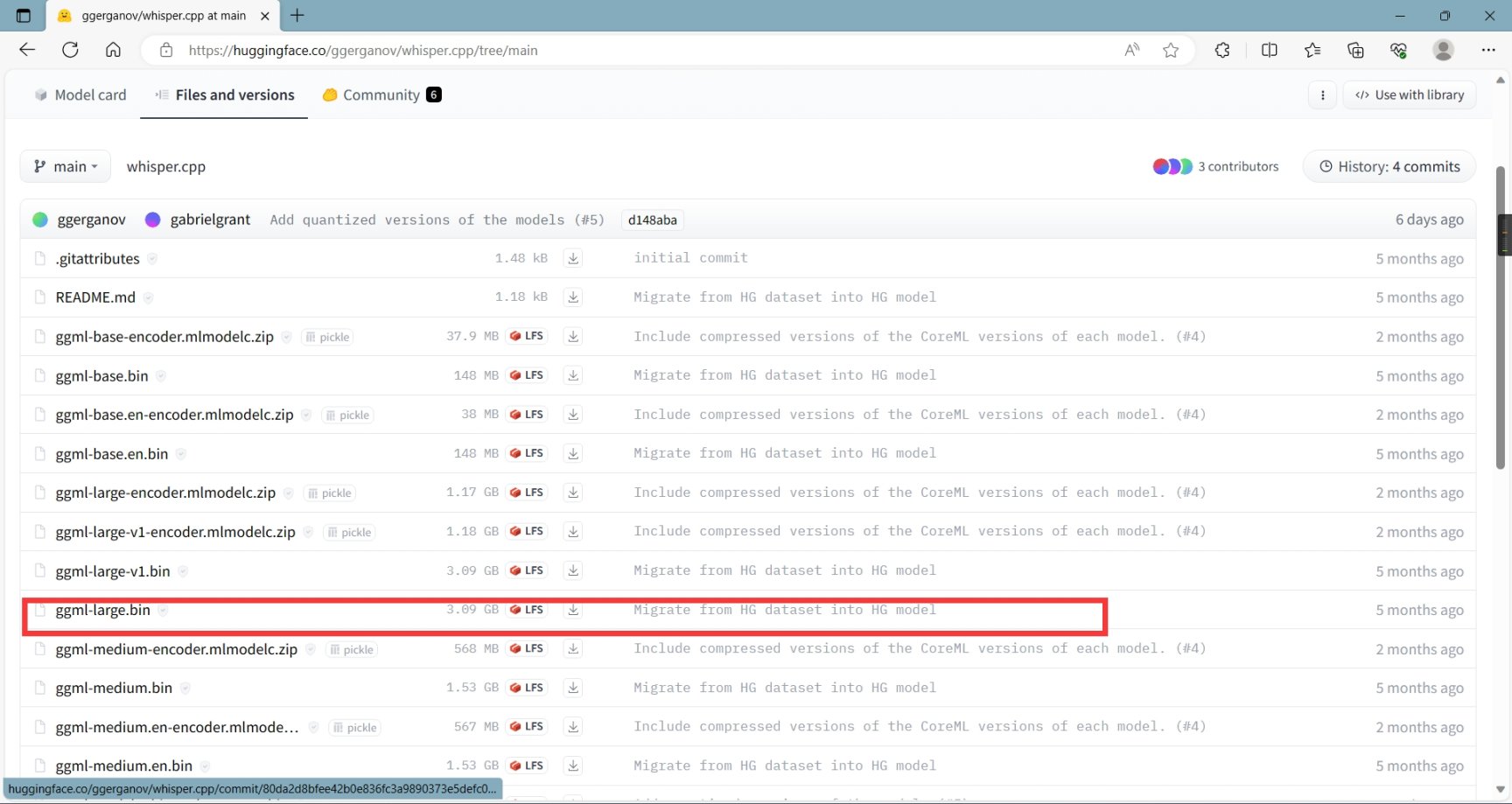
Task: Close the whisper.cpp browser tab
Action: click(264, 16)
